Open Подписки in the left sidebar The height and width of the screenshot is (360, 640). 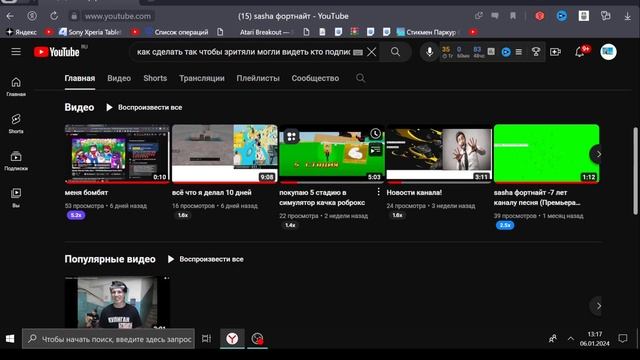coord(16,161)
